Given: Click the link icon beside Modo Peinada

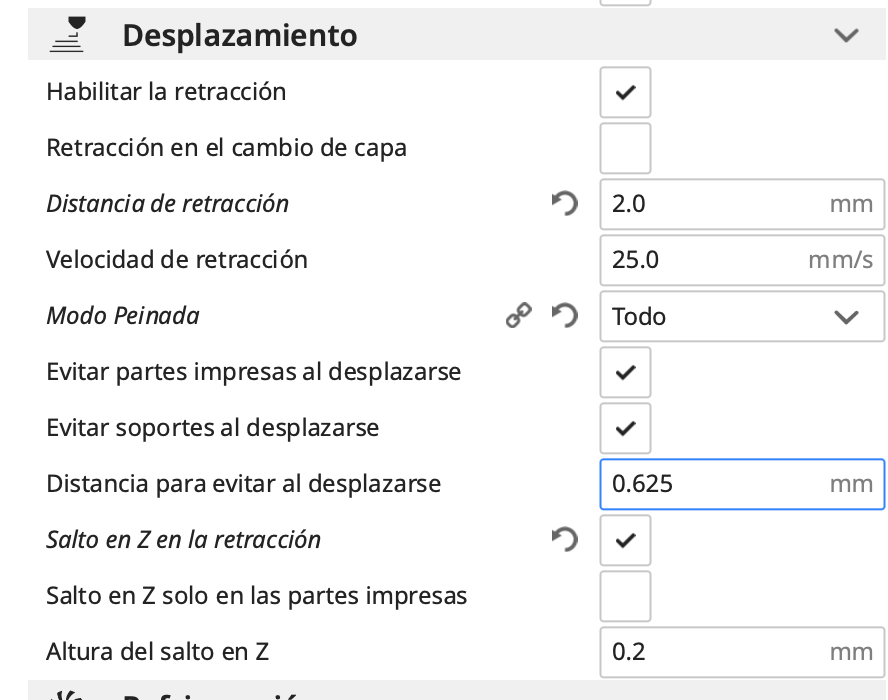Looking at the screenshot, I should point(518,316).
